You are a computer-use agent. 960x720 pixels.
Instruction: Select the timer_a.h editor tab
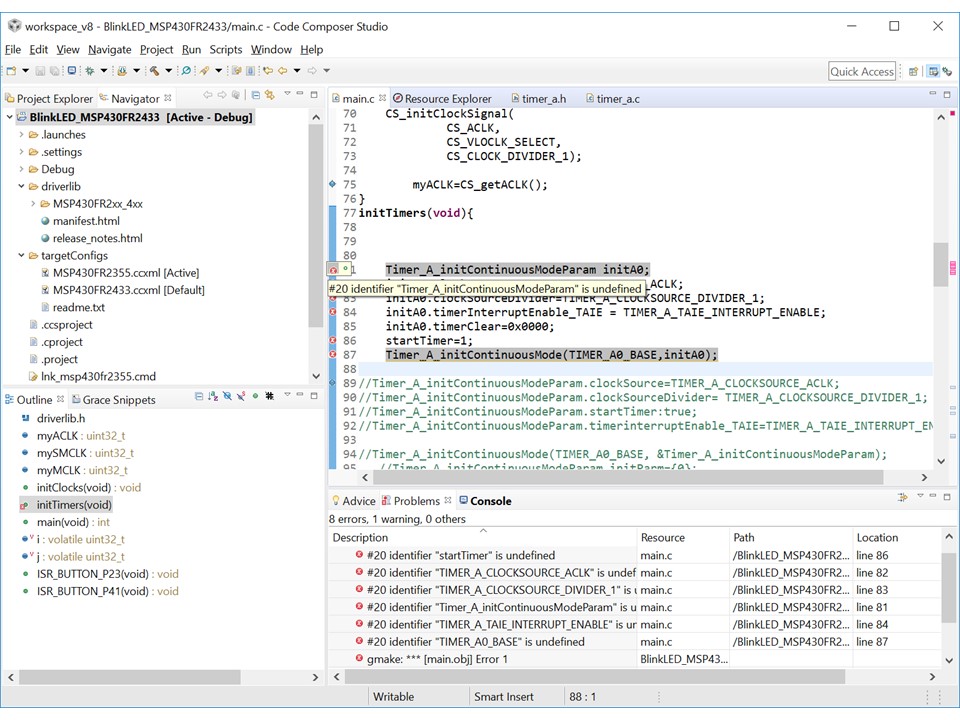[540, 98]
